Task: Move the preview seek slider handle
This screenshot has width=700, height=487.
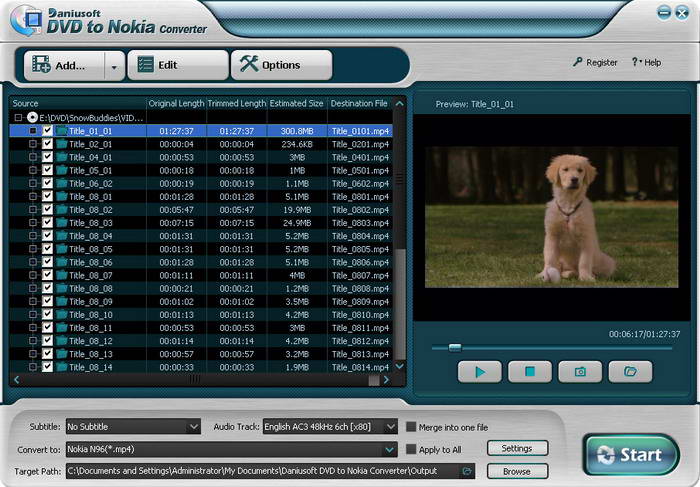Action: (x=455, y=348)
